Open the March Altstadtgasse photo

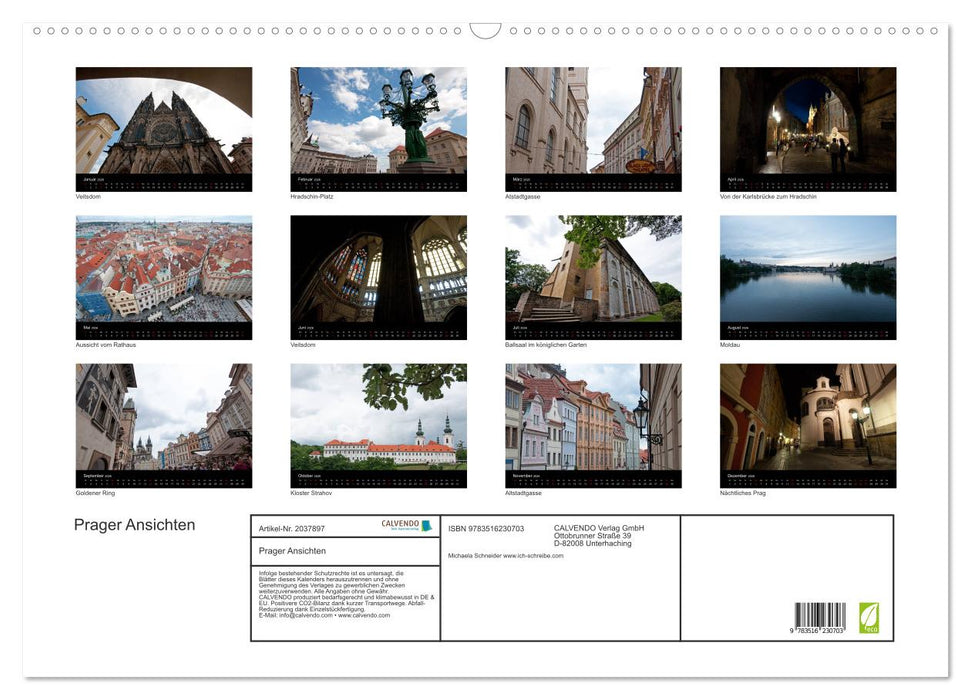(x=593, y=122)
